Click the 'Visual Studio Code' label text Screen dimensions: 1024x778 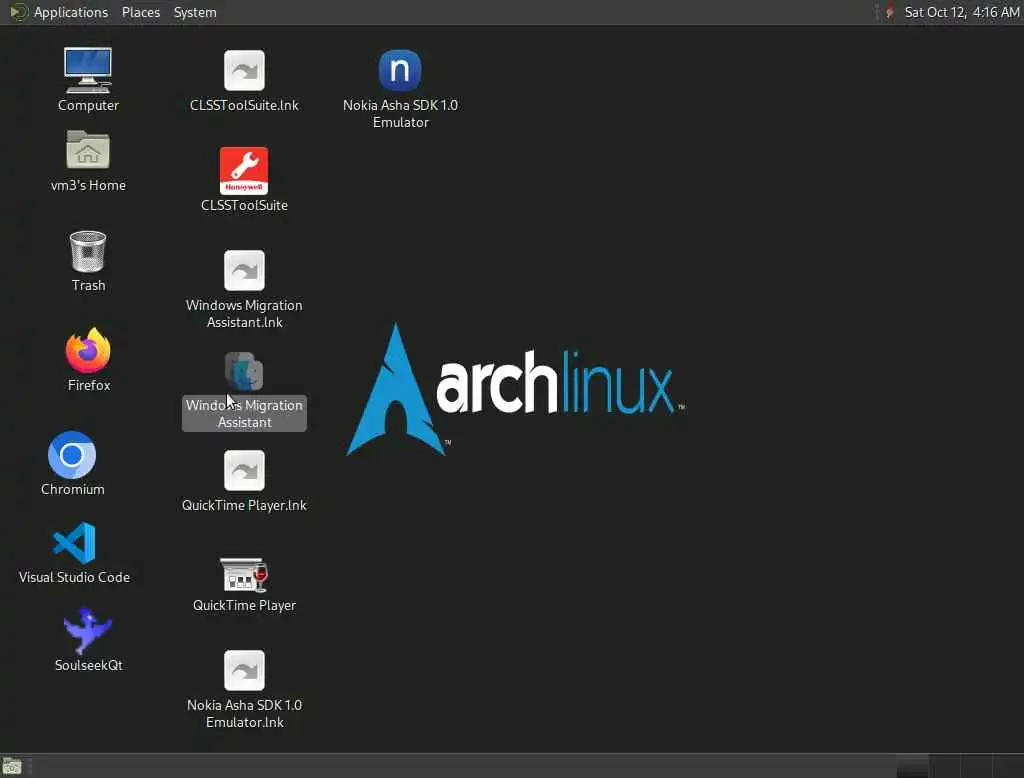coord(74,577)
